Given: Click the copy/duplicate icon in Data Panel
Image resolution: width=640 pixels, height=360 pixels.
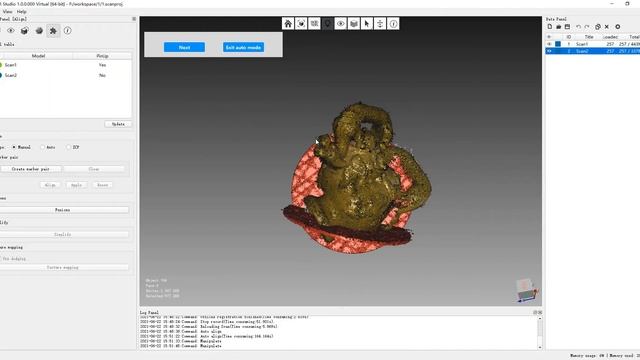Looking at the screenshot, I should pos(598,27).
